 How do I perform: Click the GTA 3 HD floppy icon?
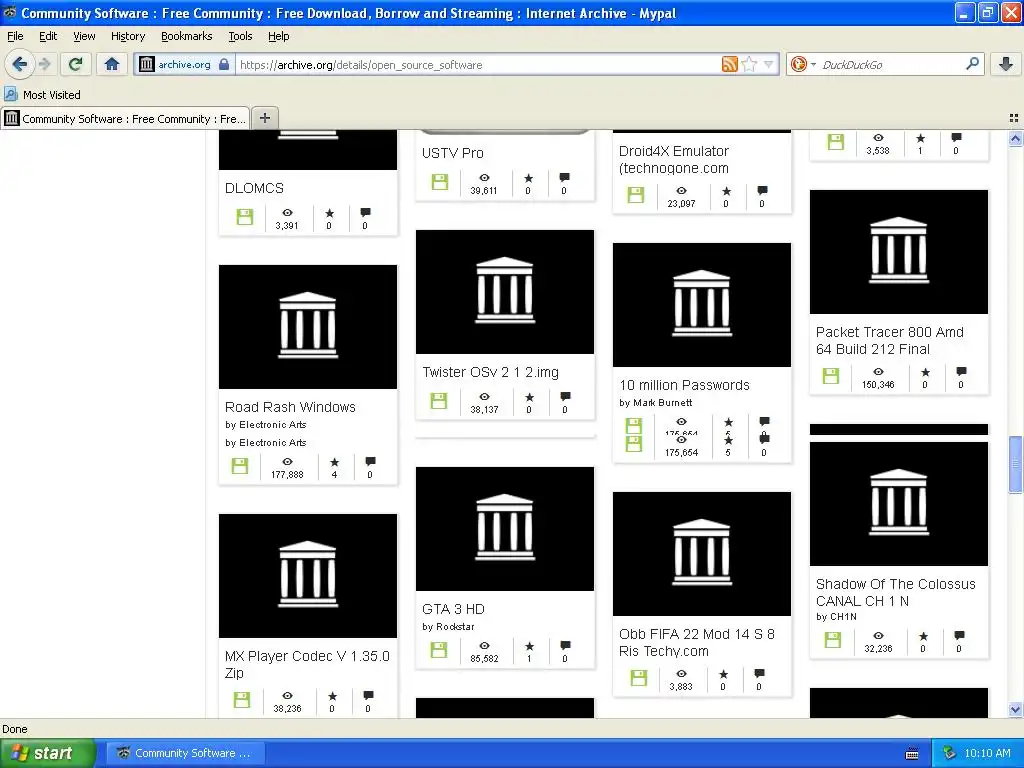click(439, 650)
